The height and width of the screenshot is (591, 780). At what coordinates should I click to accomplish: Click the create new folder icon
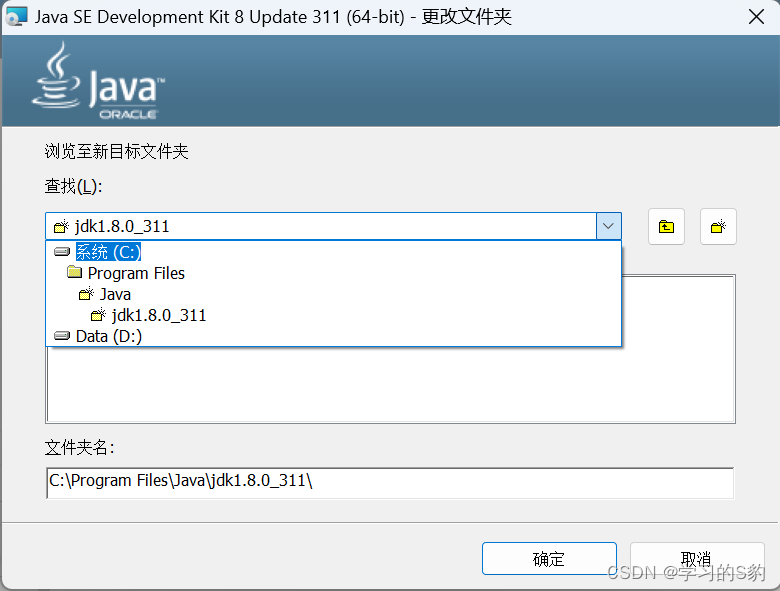[718, 227]
